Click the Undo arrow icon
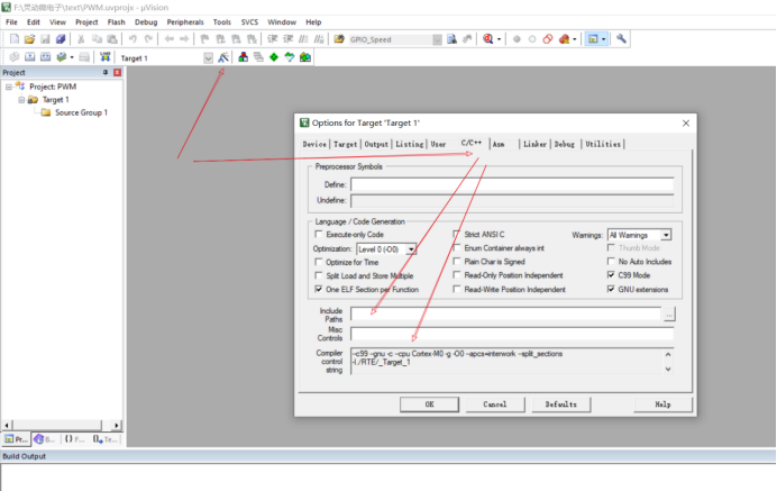 (133, 39)
